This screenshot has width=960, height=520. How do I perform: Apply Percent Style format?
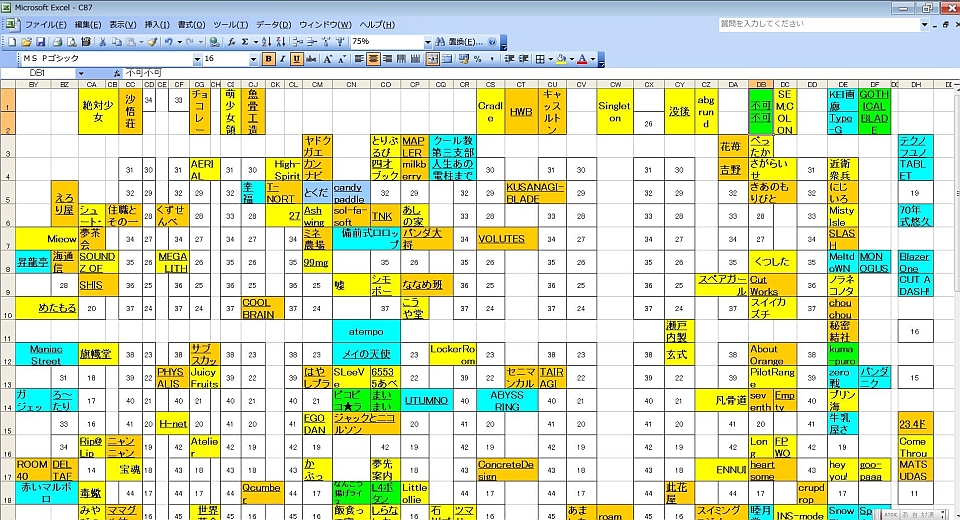478,59
